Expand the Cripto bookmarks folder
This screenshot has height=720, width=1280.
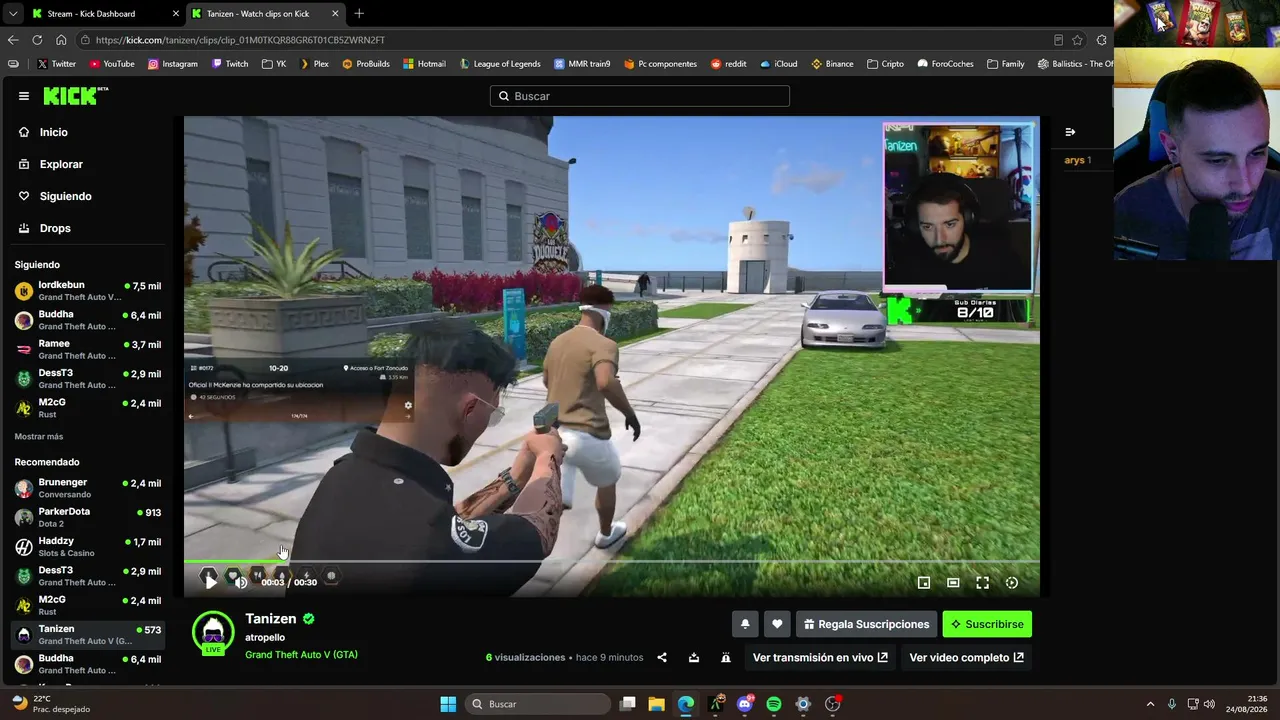[x=885, y=64]
